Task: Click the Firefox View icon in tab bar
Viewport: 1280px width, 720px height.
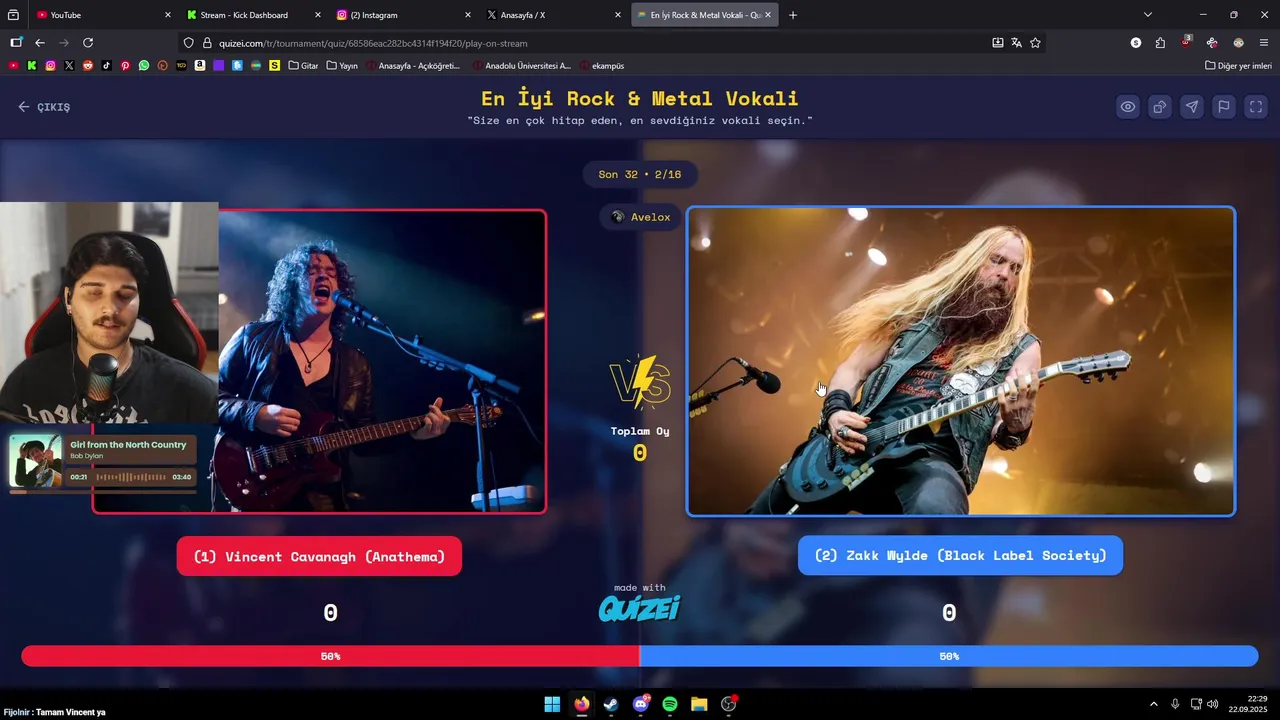Action: coord(13,15)
